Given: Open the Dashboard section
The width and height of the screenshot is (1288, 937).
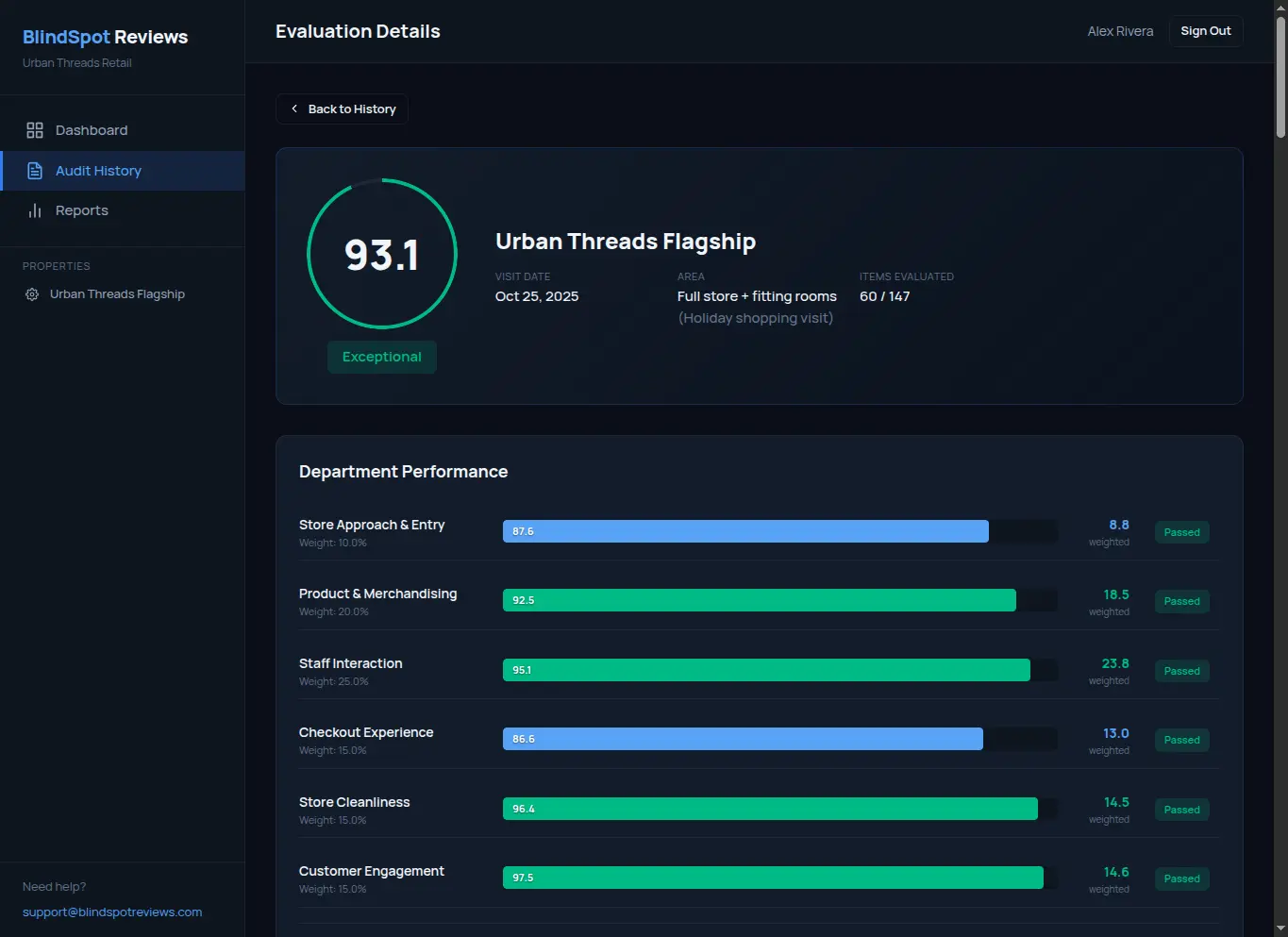Looking at the screenshot, I should pos(92,130).
